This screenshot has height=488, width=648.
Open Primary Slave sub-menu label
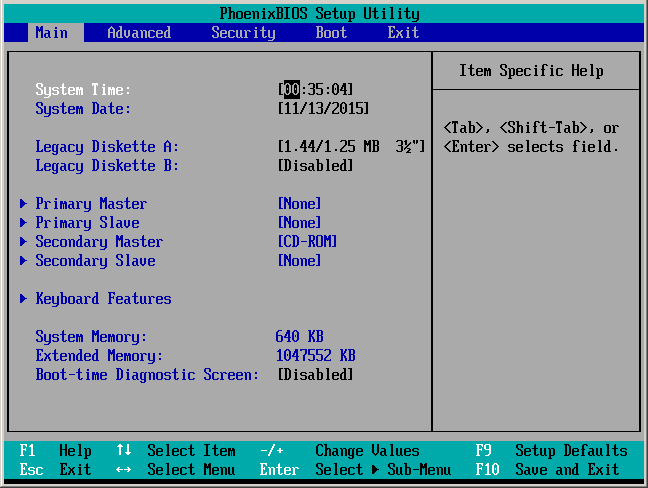click(87, 223)
